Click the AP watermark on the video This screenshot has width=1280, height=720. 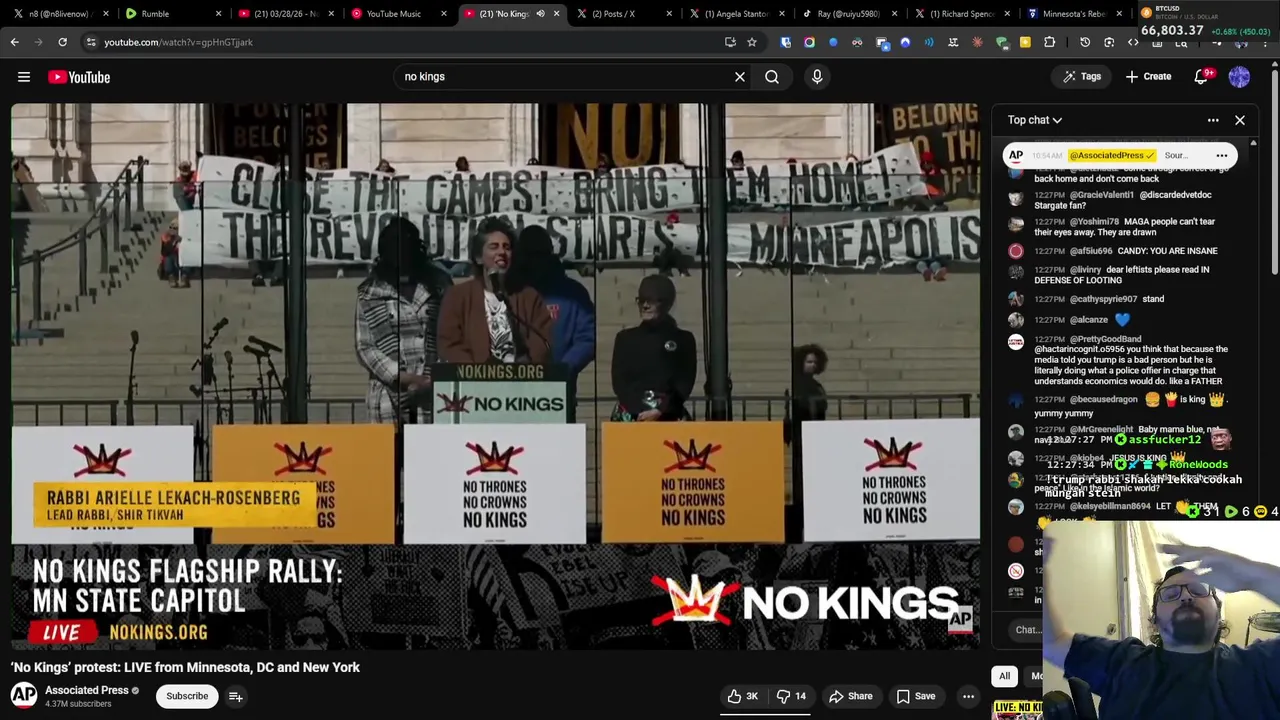(x=960, y=619)
